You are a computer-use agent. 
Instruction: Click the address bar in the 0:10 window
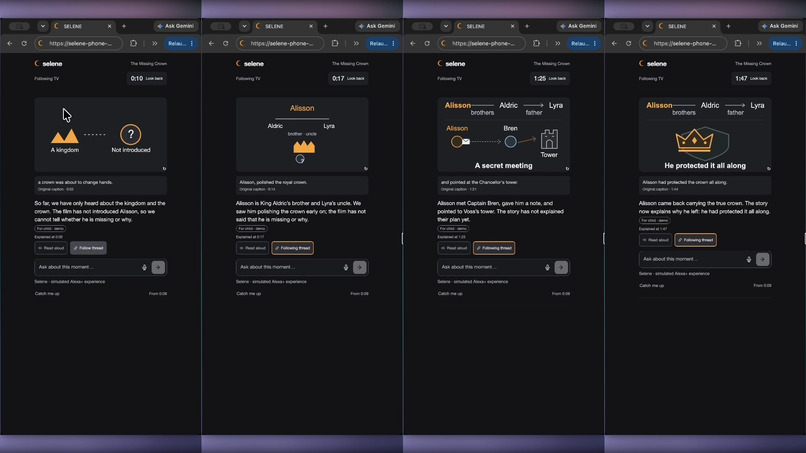click(x=79, y=44)
